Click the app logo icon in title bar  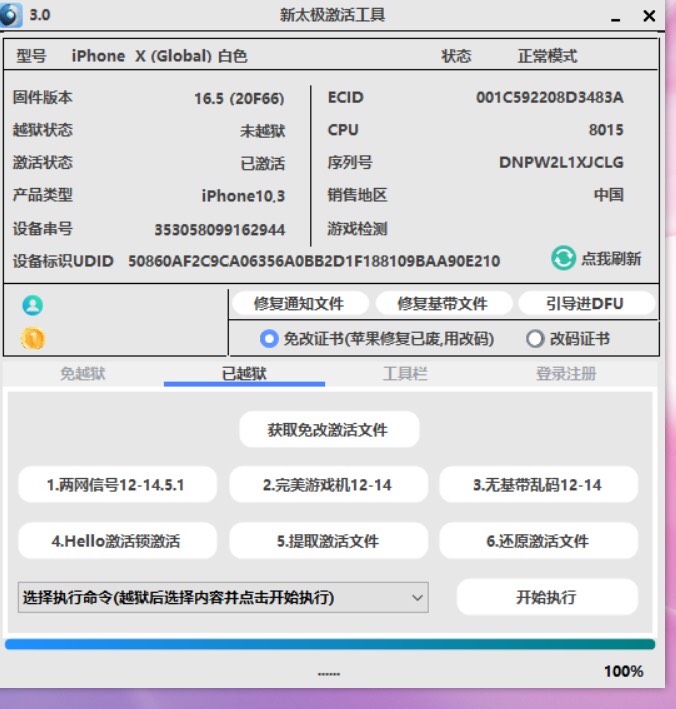[x=10, y=14]
